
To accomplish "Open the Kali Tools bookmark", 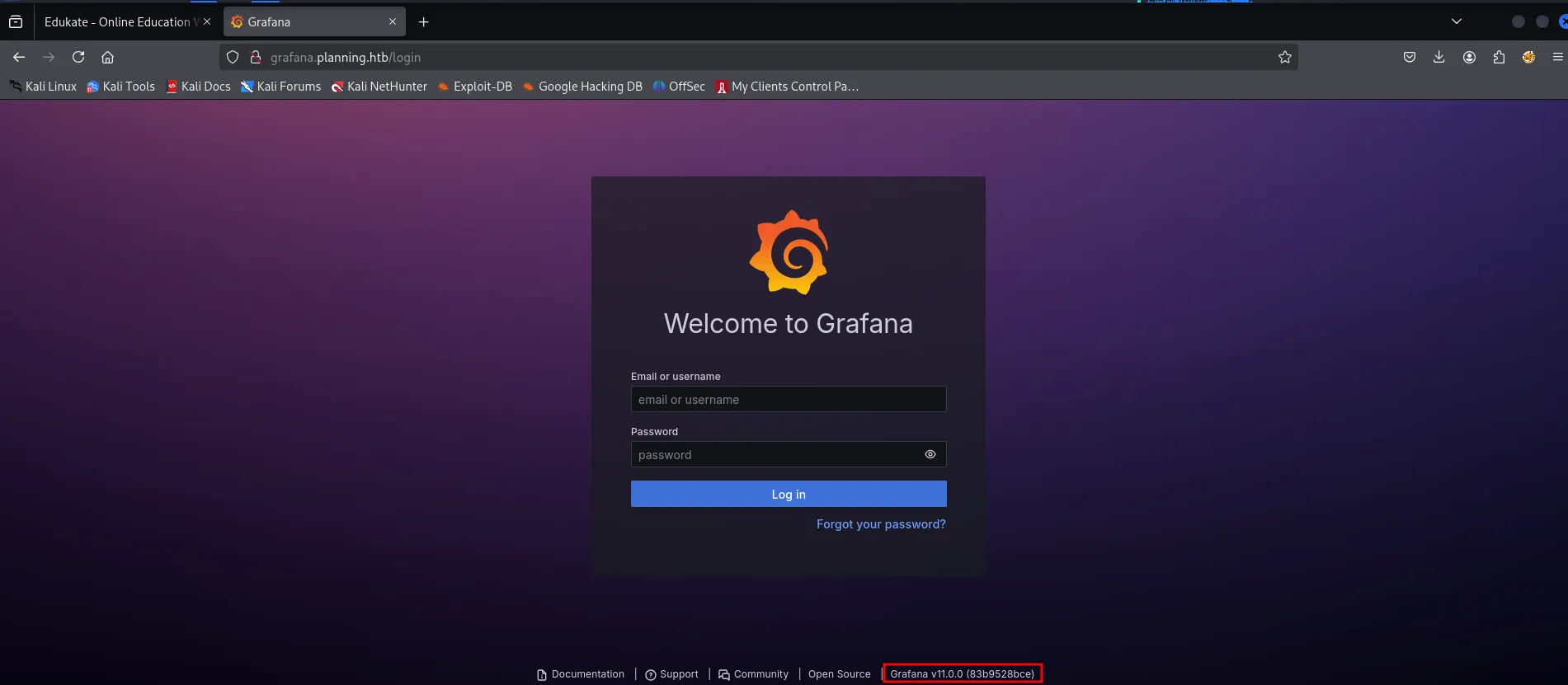I will tap(121, 87).
